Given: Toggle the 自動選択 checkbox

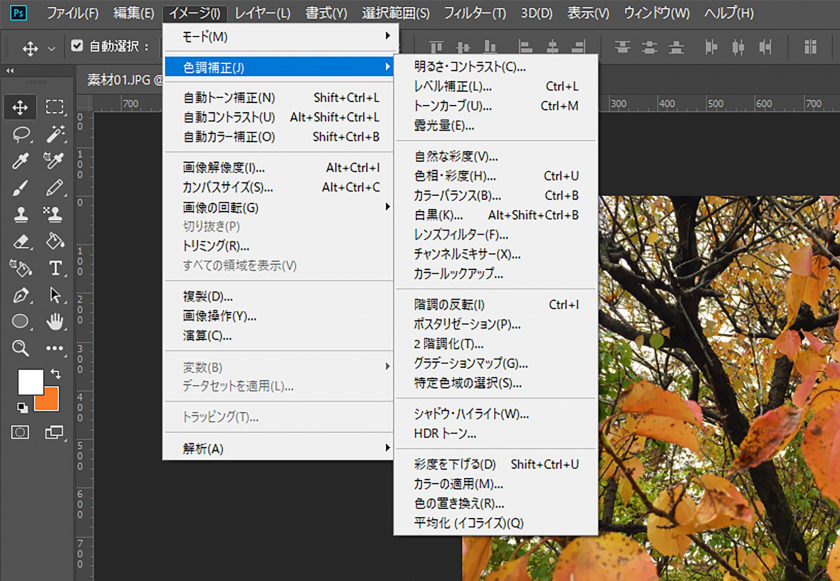Looking at the screenshot, I should pos(77,47).
